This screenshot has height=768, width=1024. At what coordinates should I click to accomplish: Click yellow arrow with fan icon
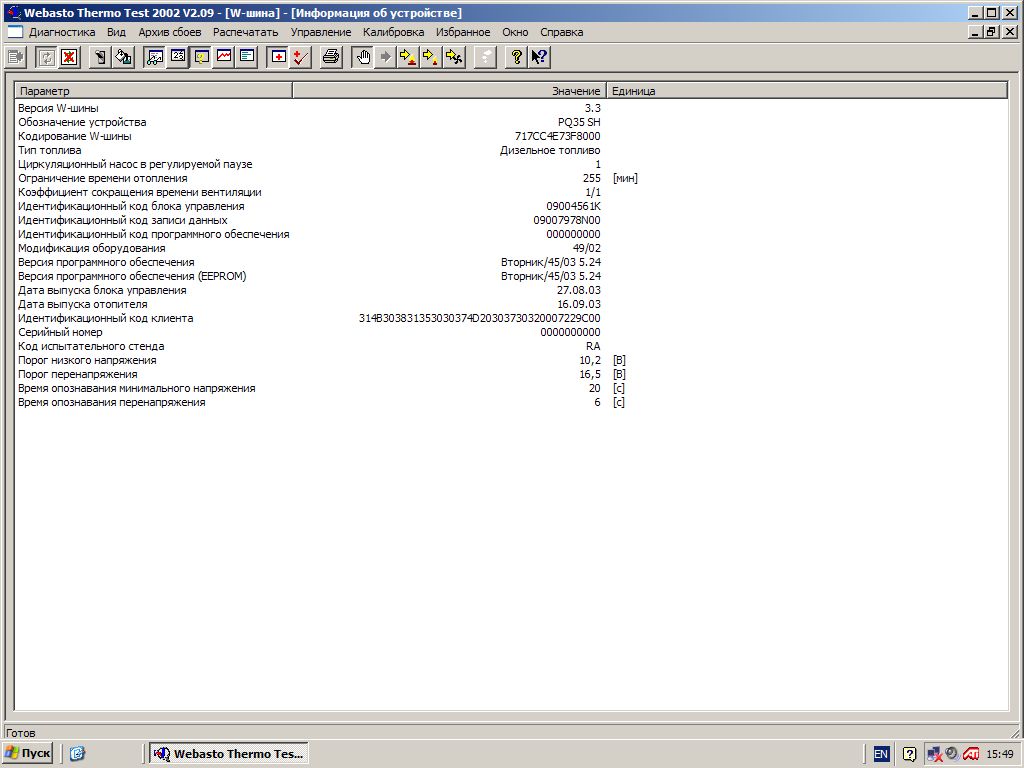(x=455, y=57)
